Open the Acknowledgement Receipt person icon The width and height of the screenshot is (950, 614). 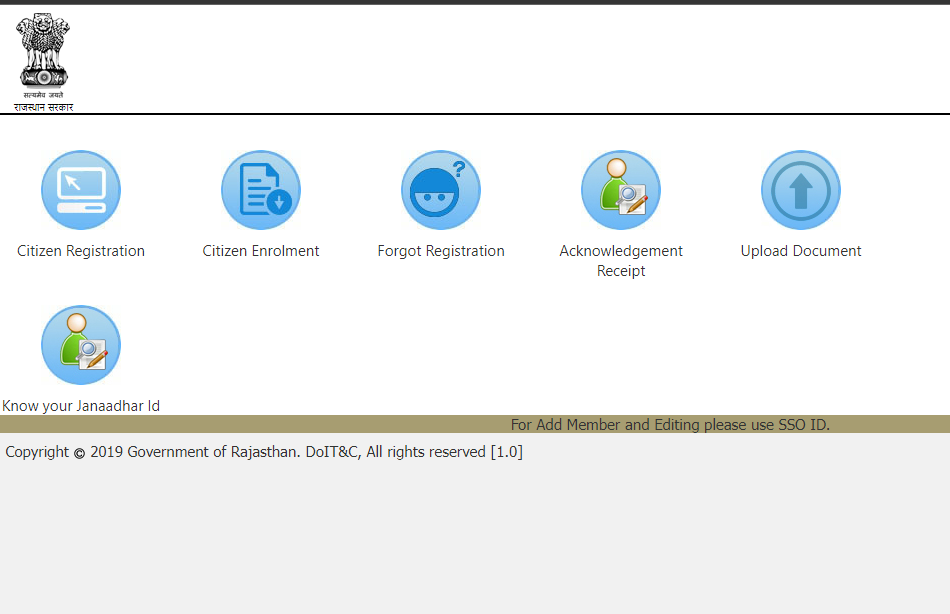621,190
